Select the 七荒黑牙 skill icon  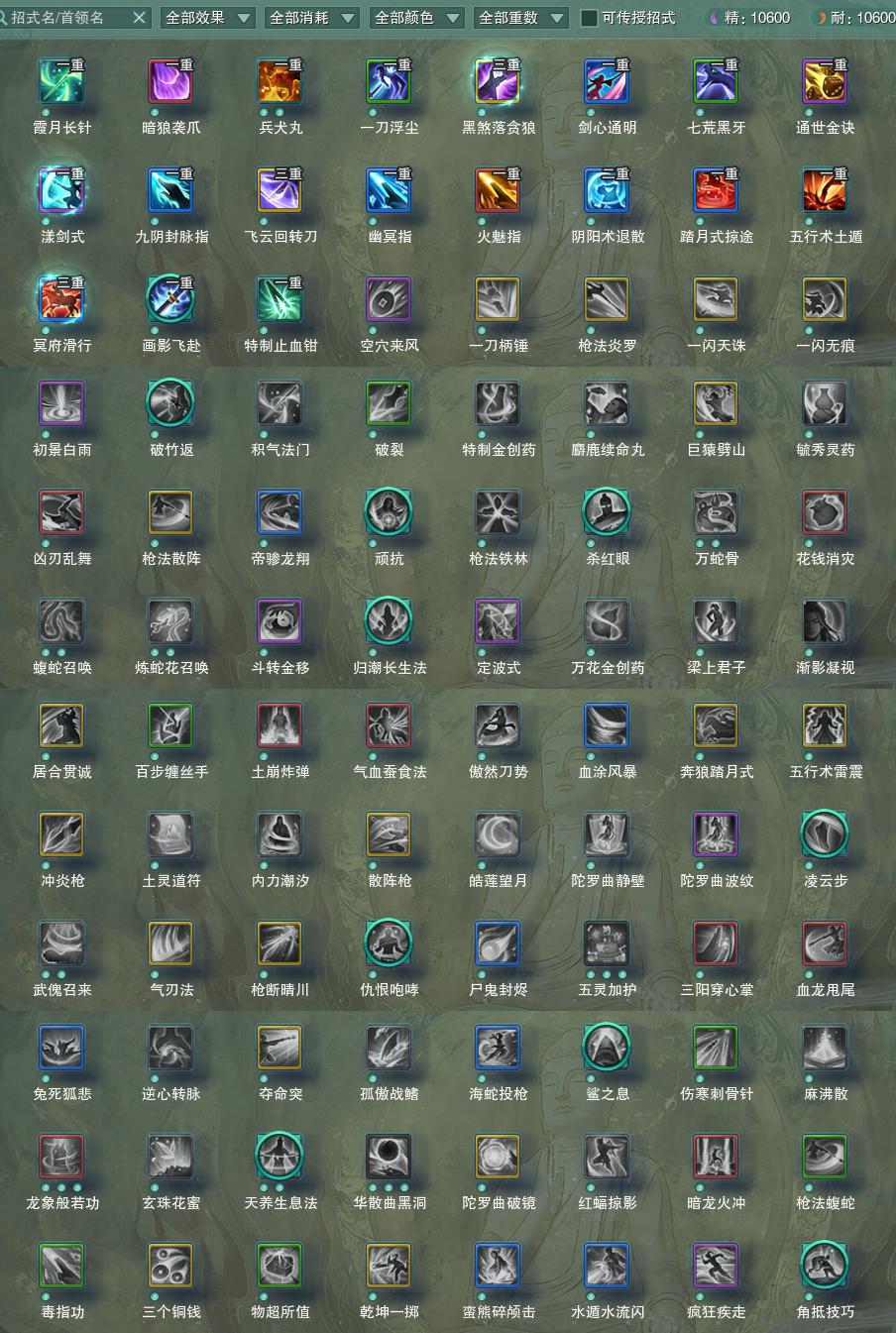coord(716,81)
